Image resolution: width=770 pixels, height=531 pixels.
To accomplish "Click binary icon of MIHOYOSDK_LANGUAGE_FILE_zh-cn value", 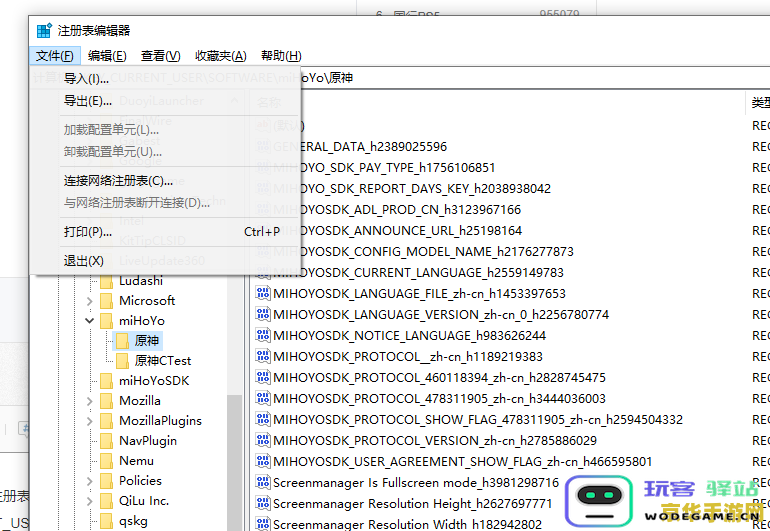I will click(263, 293).
